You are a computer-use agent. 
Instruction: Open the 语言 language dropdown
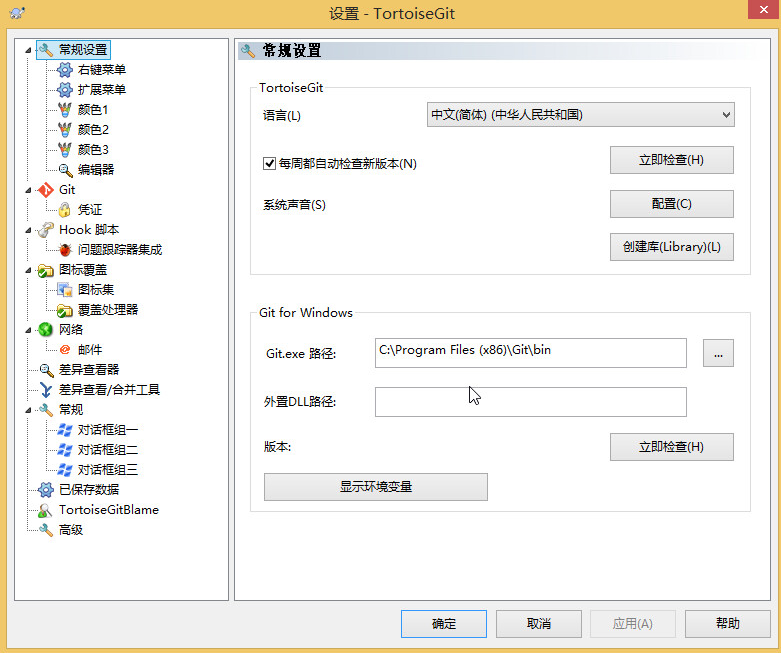580,115
